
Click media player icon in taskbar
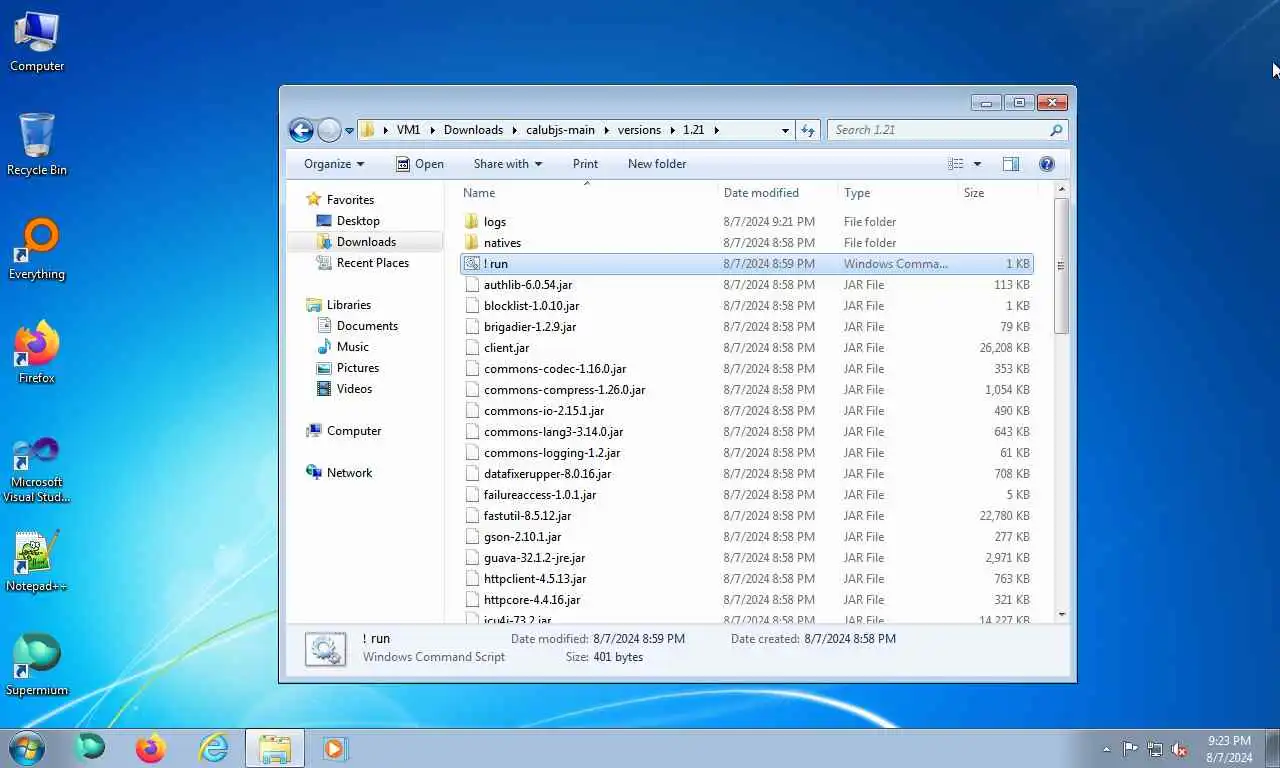click(x=335, y=748)
